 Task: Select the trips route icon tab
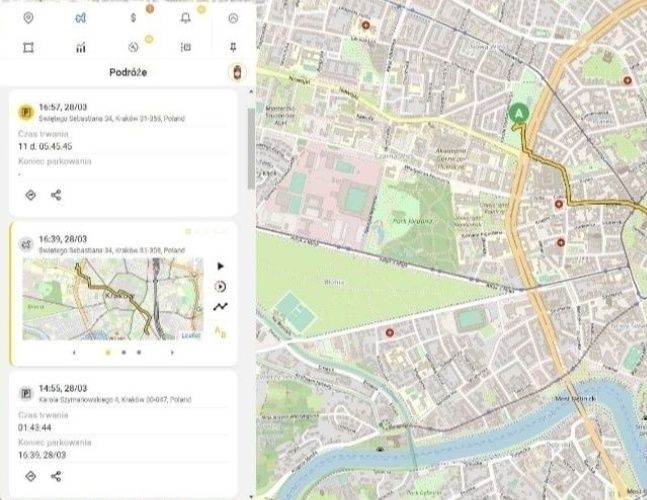(80, 18)
